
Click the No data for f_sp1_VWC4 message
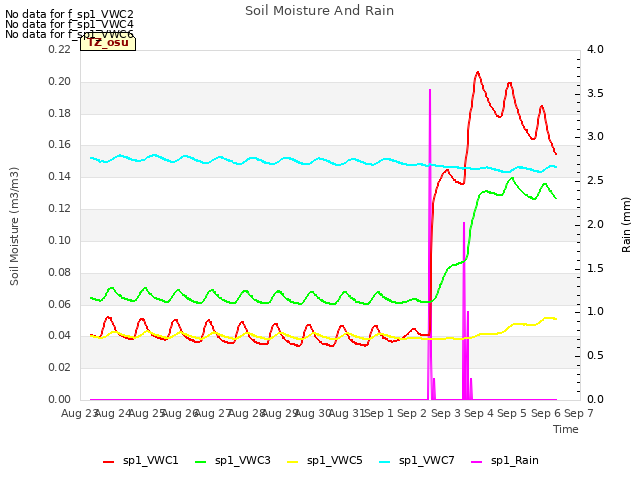coord(69,24)
